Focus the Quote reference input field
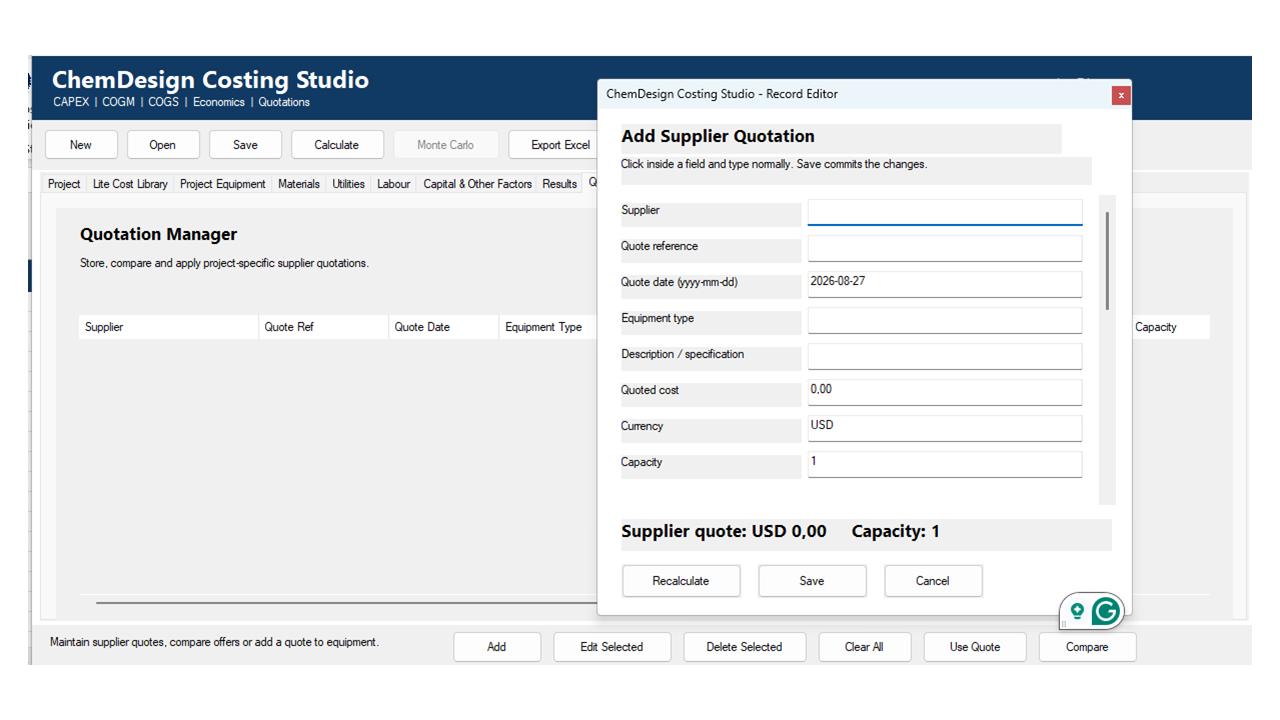The height and width of the screenshot is (720, 1280). pos(945,248)
